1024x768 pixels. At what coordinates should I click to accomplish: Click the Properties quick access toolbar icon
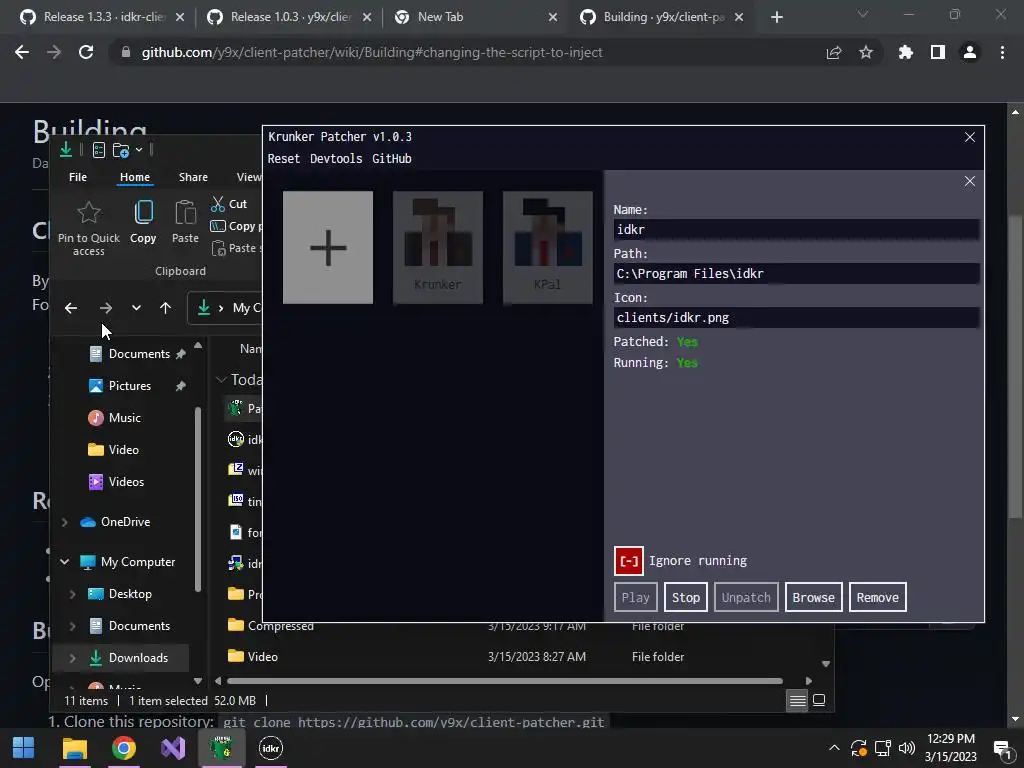click(99, 150)
